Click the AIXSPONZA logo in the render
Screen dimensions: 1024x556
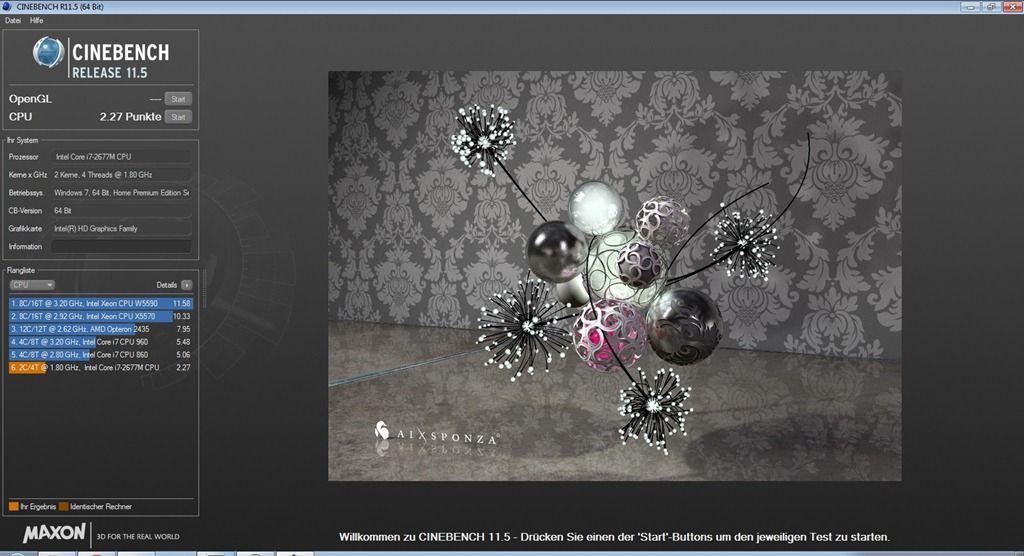click(x=436, y=434)
